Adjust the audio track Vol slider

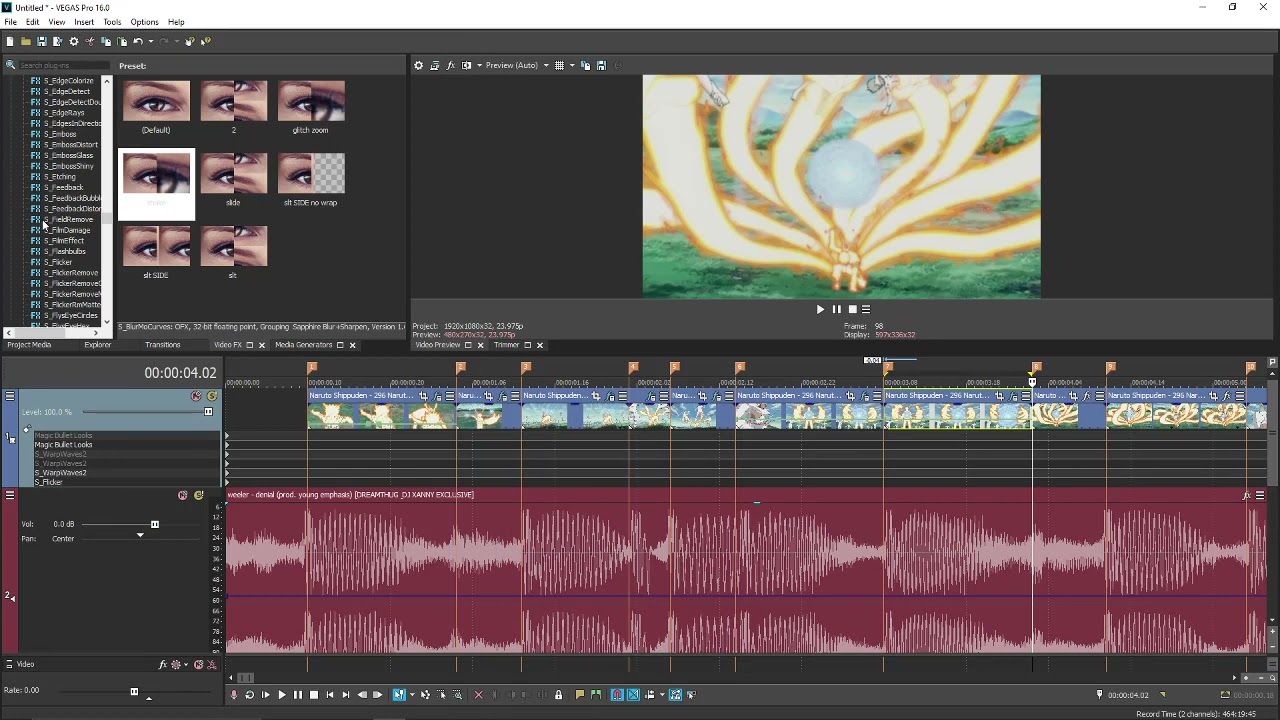[154, 524]
